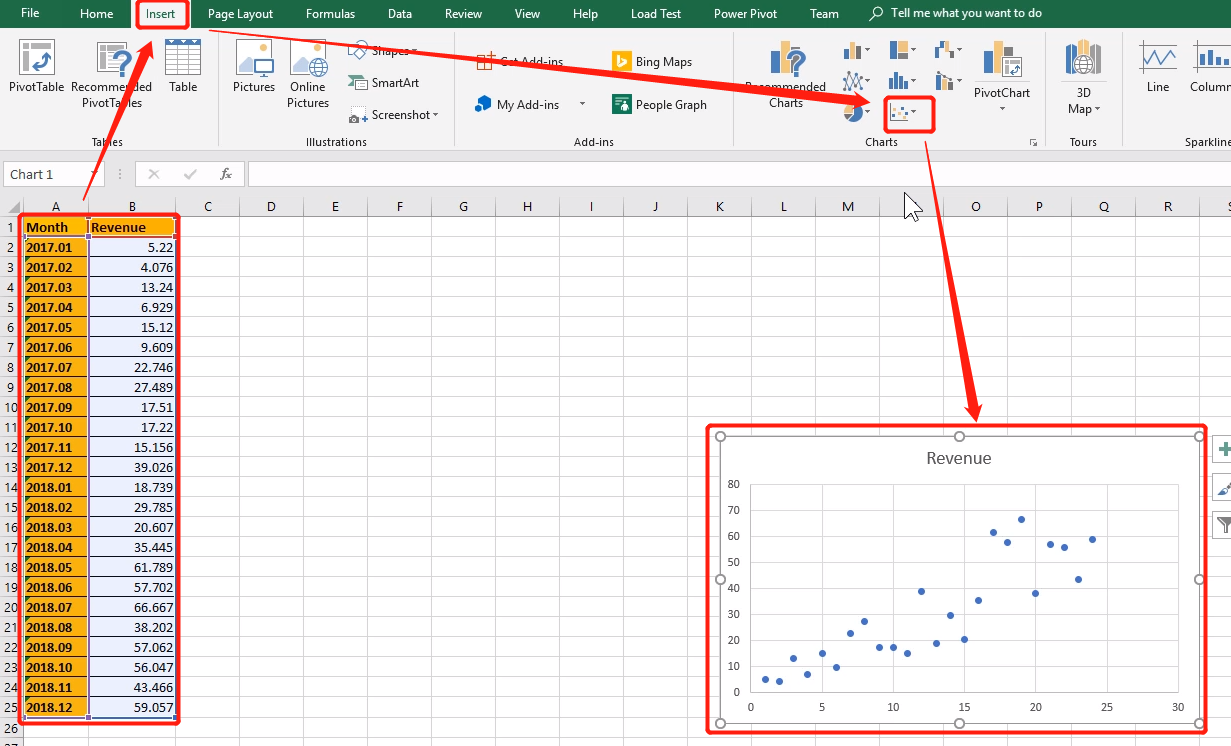Screen dimensions: 1231x746
Task: Open the Load Test tab
Action: point(656,14)
